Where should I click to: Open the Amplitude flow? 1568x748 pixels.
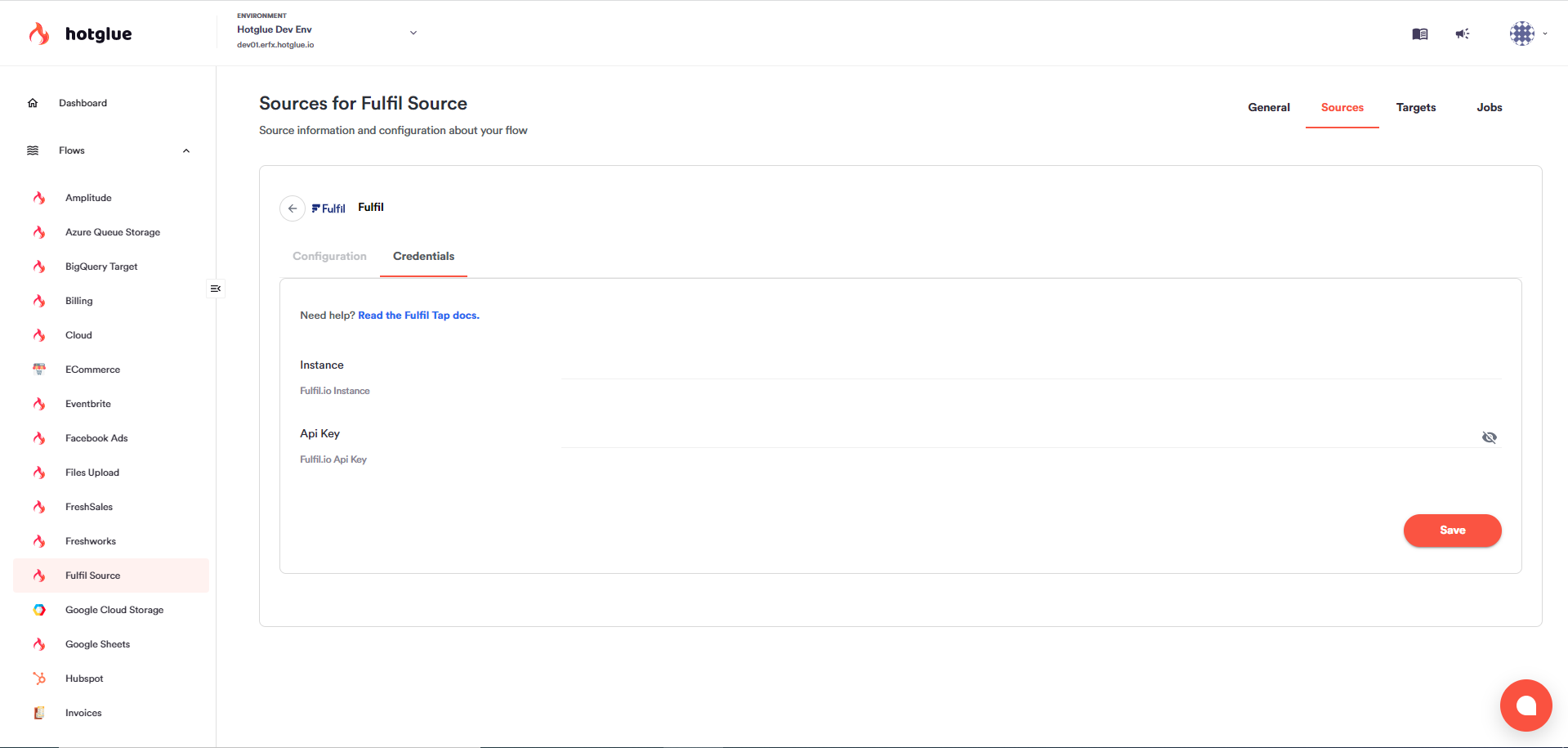pyautogui.click(x=88, y=198)
